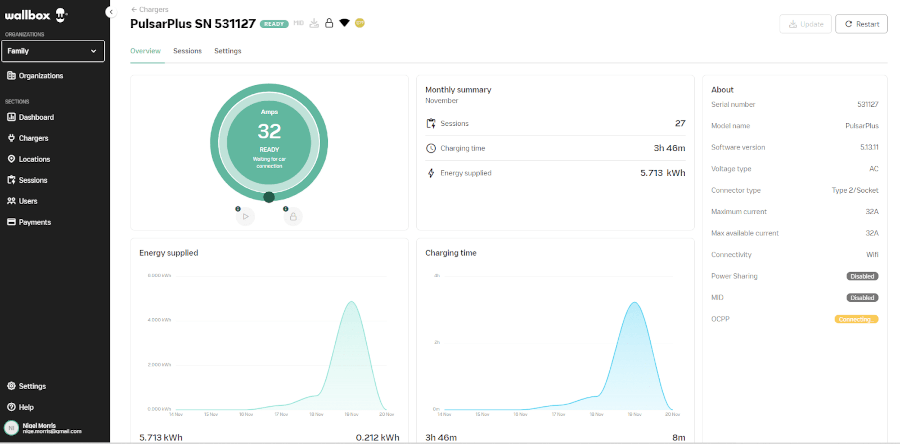The image size is (900, 444).
Task: Click Connectivity Wifi value
Action: (x=872, y=255)
